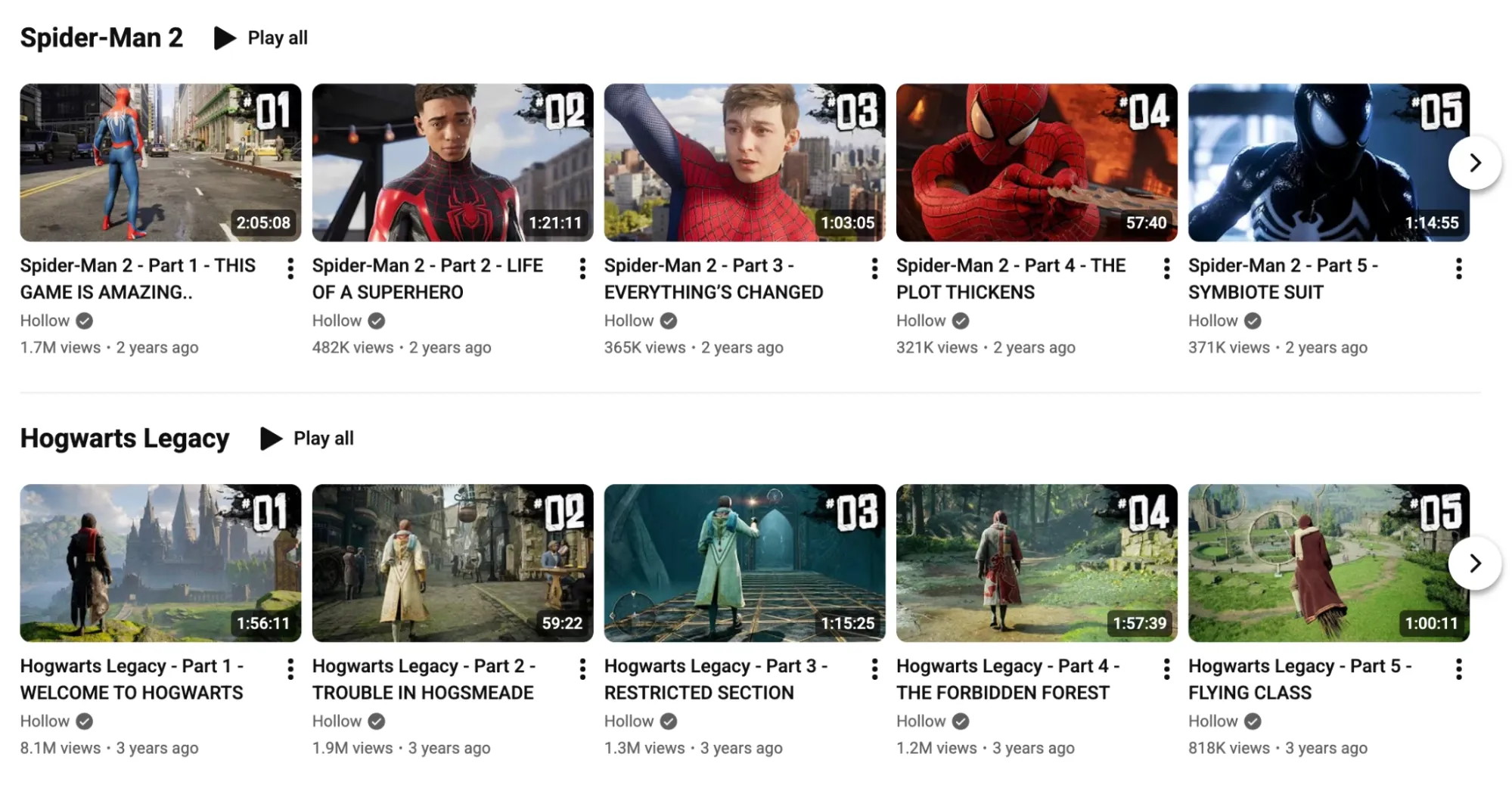The height and width of the screenshot is (791, 1512).
Task: Open options menu for Hogwarts Legacy Part 1
Action: tap(290, 669)
